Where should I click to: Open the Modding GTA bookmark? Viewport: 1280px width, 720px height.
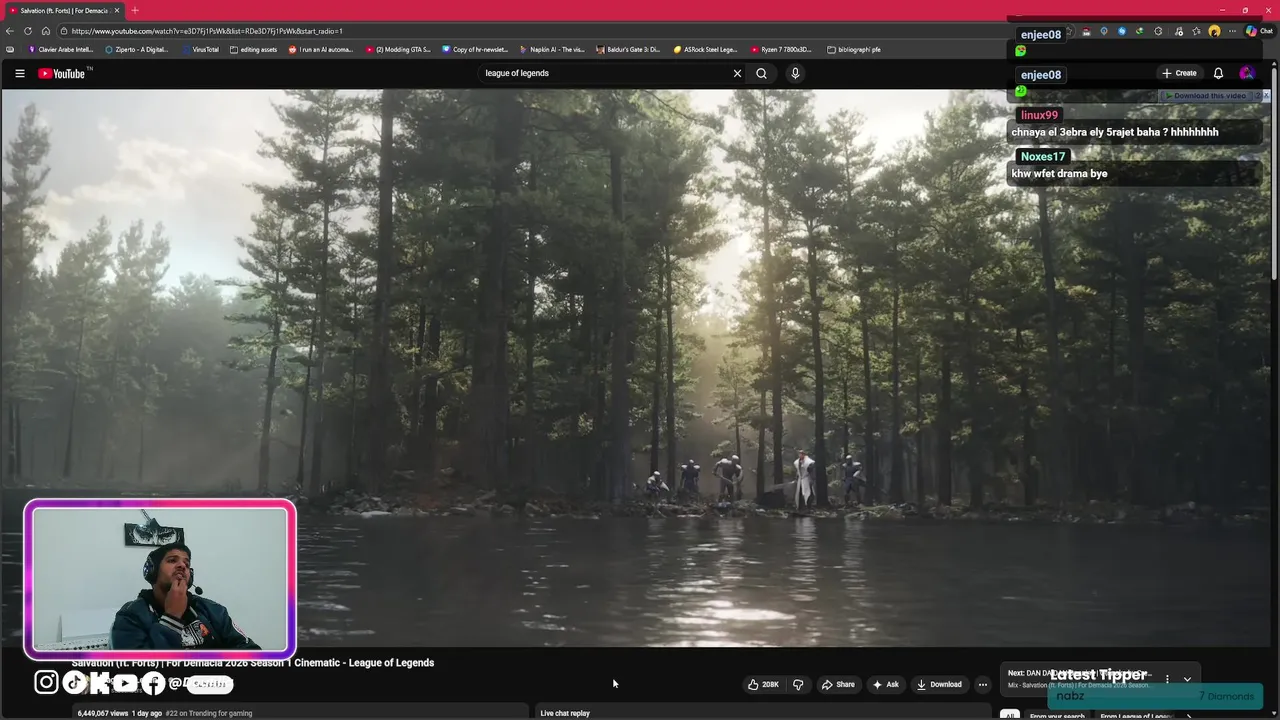tap(398, 49)
